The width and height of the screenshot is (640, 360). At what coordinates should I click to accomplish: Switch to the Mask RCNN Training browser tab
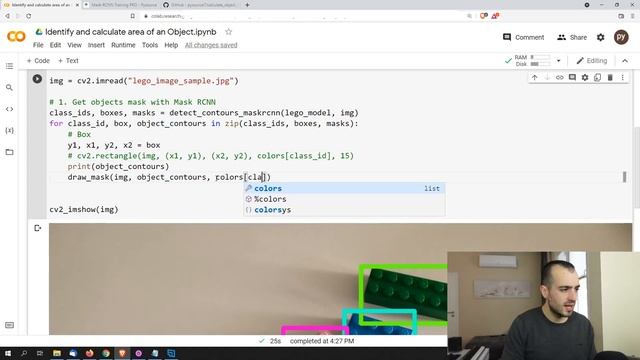pyautogui.click(x=124, y=5)
